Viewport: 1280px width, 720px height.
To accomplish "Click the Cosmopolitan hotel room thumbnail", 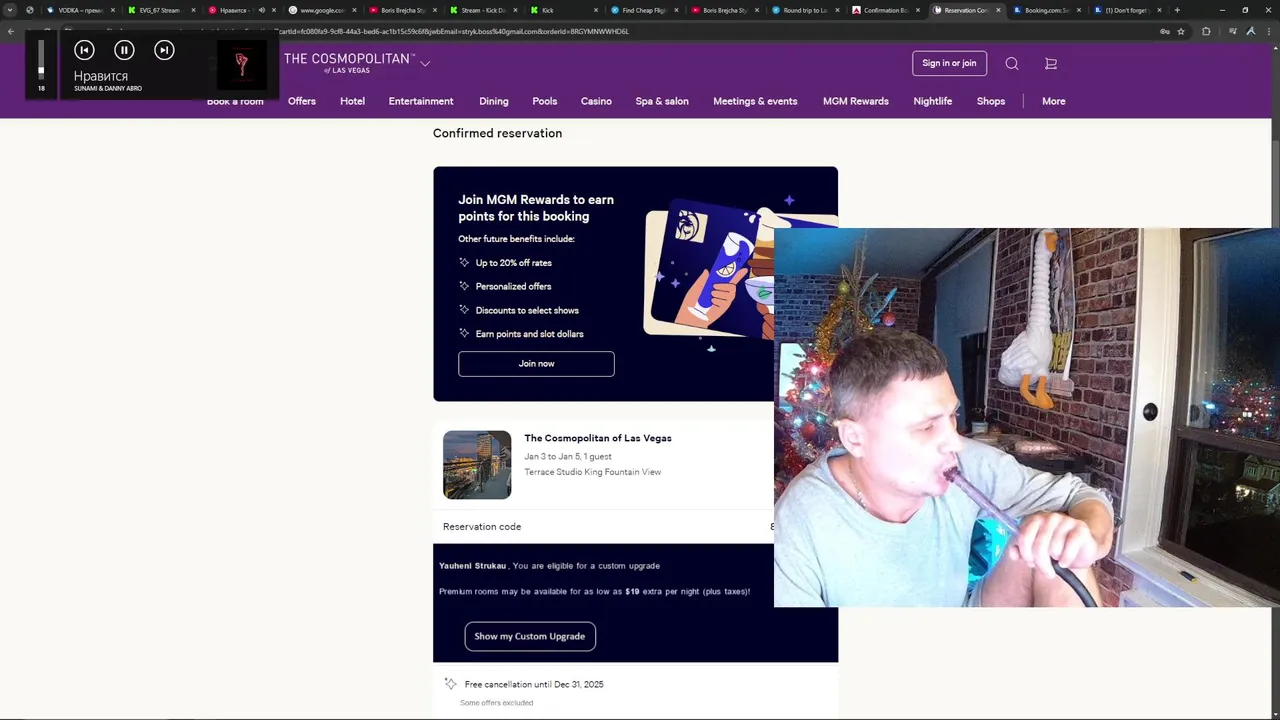I will click(x=477, y=465).
